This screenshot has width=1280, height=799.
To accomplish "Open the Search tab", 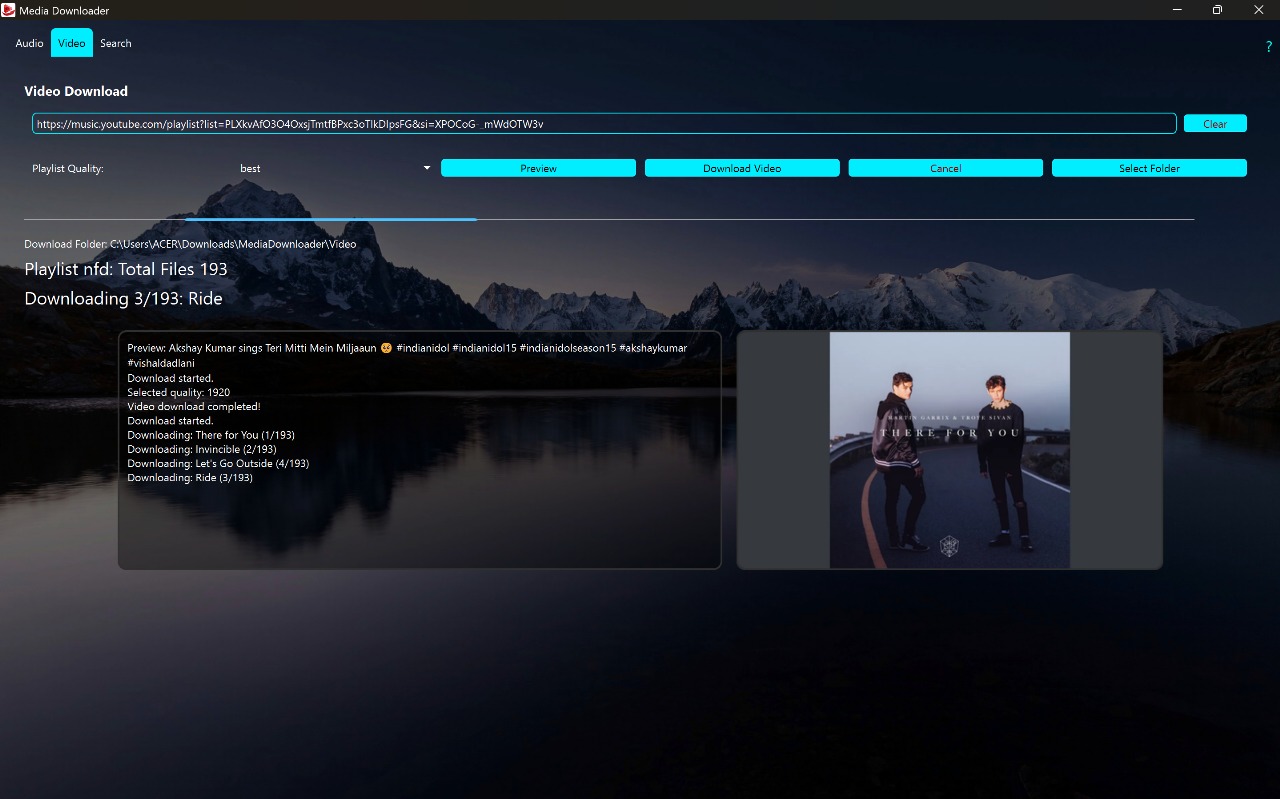I will tap(116, 43).
